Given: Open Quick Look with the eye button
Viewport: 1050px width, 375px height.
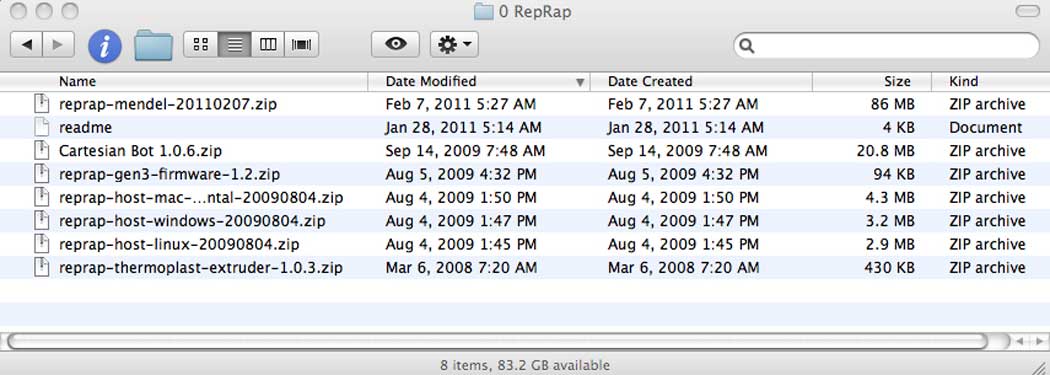Looking at the screenshot, I should pos(396,45).
